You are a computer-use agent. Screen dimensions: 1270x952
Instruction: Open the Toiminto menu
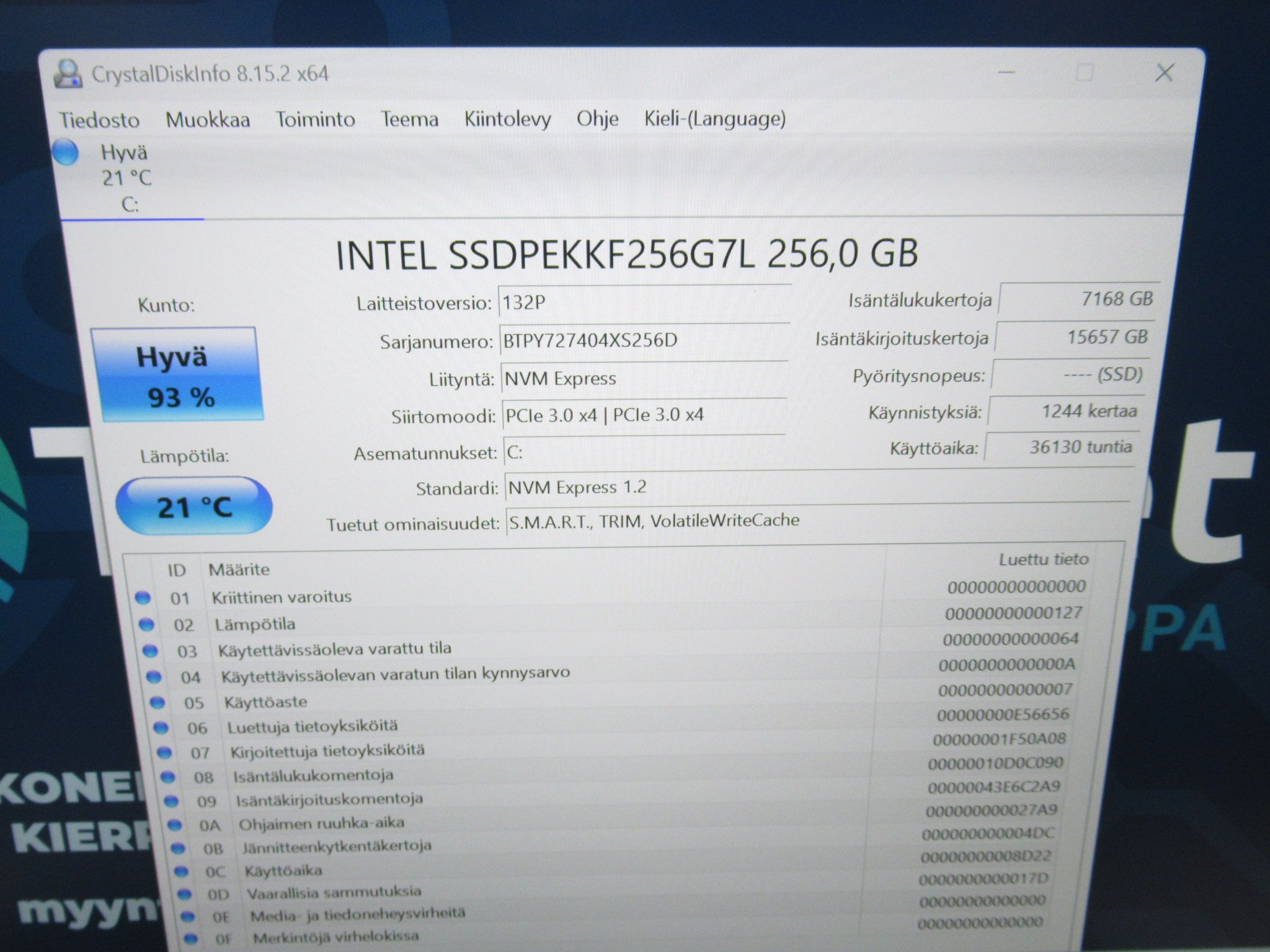315,118
